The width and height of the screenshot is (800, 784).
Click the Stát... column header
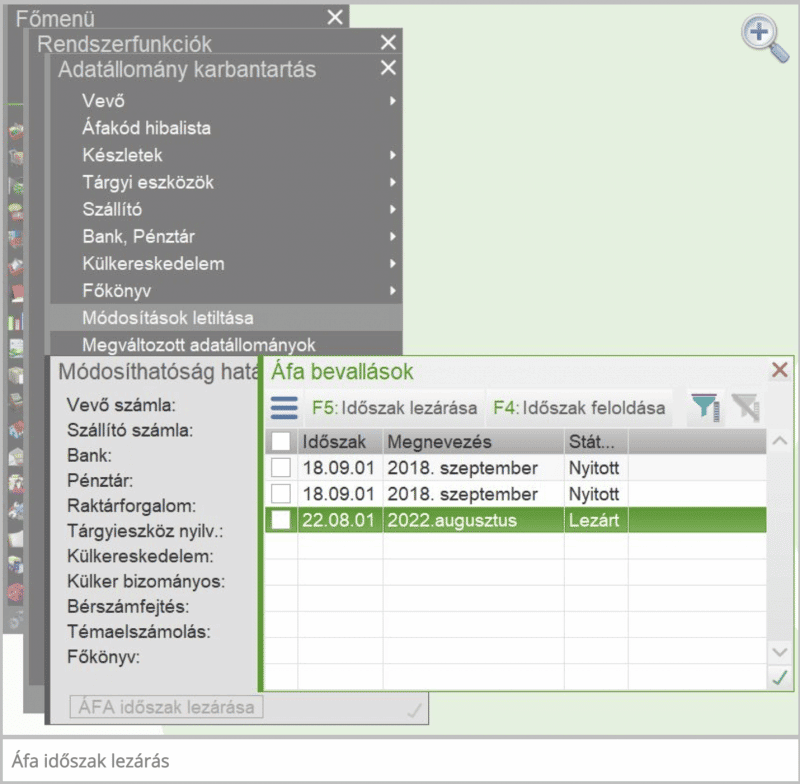596,442
